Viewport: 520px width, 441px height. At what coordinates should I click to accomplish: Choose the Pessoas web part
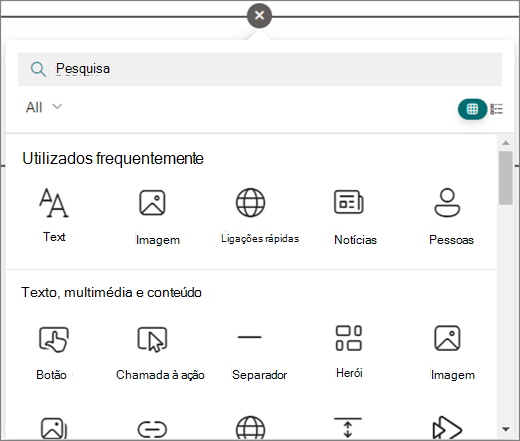tap(451, 217)
